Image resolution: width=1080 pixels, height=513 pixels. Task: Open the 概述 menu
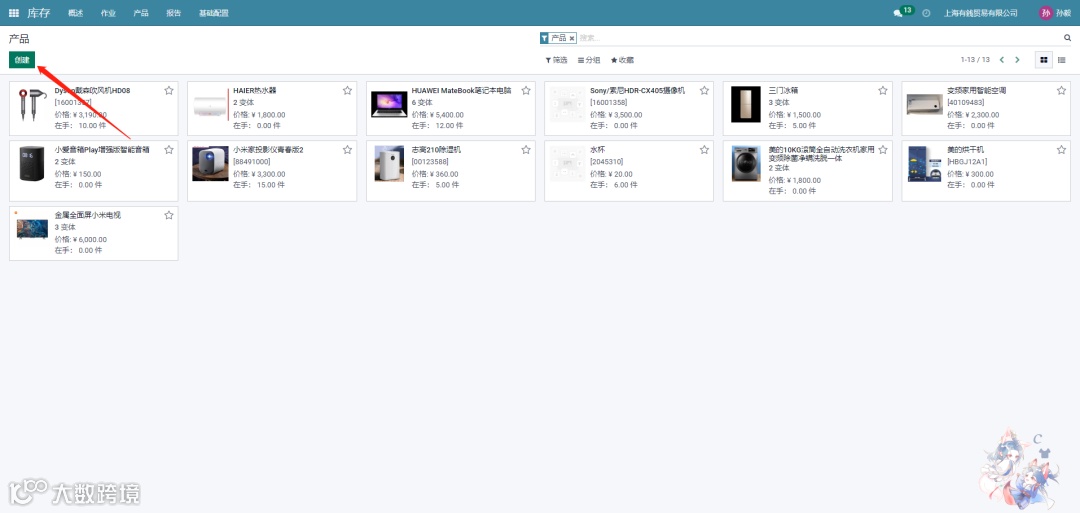[x=76, y=13]
